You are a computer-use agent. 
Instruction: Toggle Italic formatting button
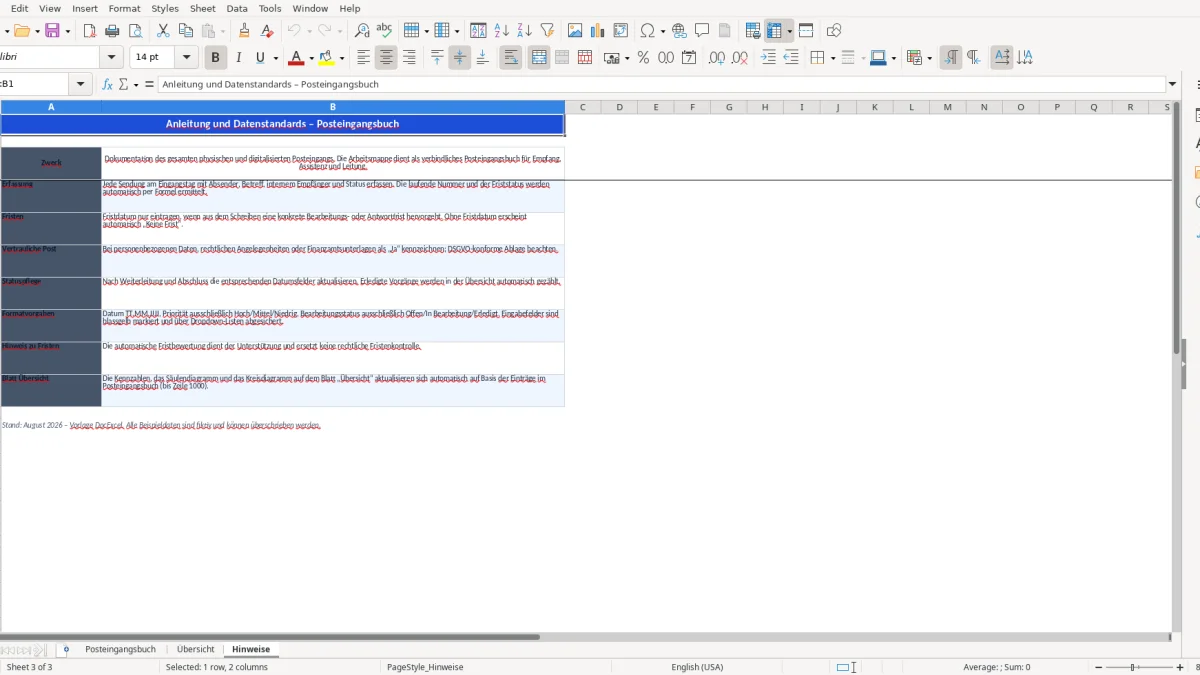click(x=238, y=58)
